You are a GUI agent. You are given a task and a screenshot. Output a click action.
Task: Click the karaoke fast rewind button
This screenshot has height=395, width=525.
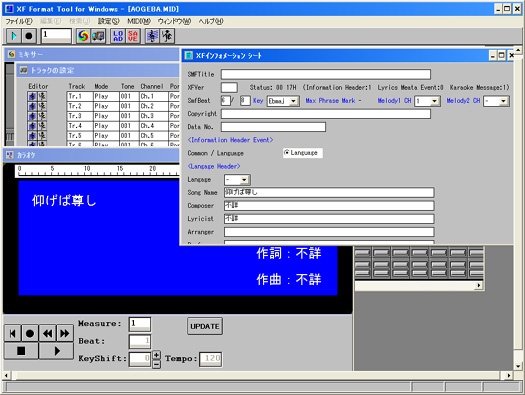(47, 333)
